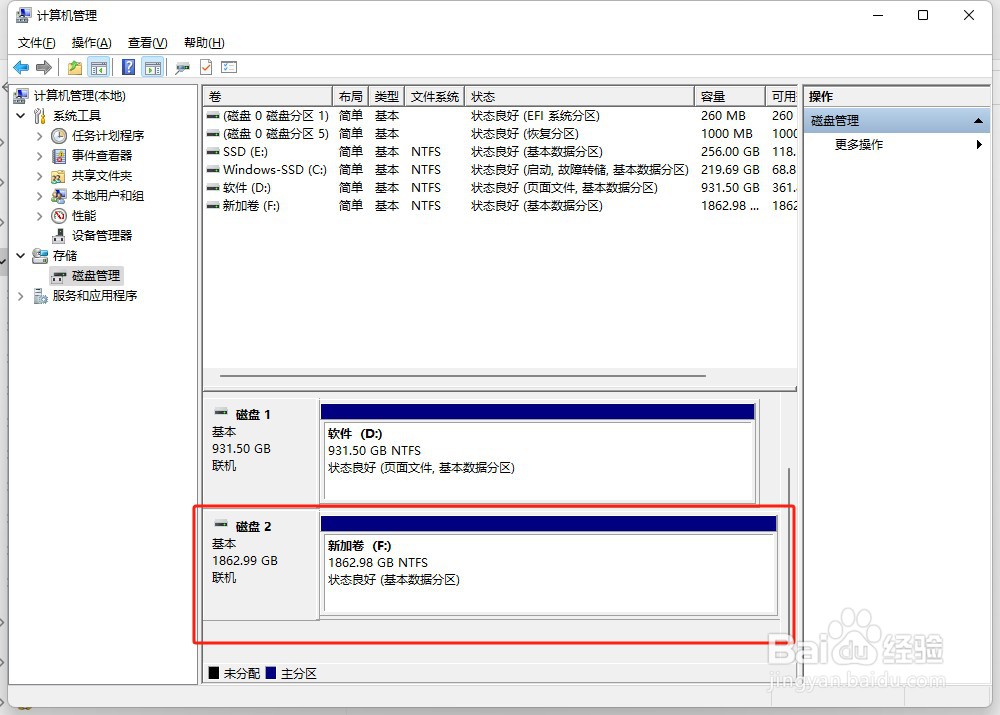Click the show/hide action pane toolbar icon
This screenshot has height=715, width=1000.
[153, 67]
